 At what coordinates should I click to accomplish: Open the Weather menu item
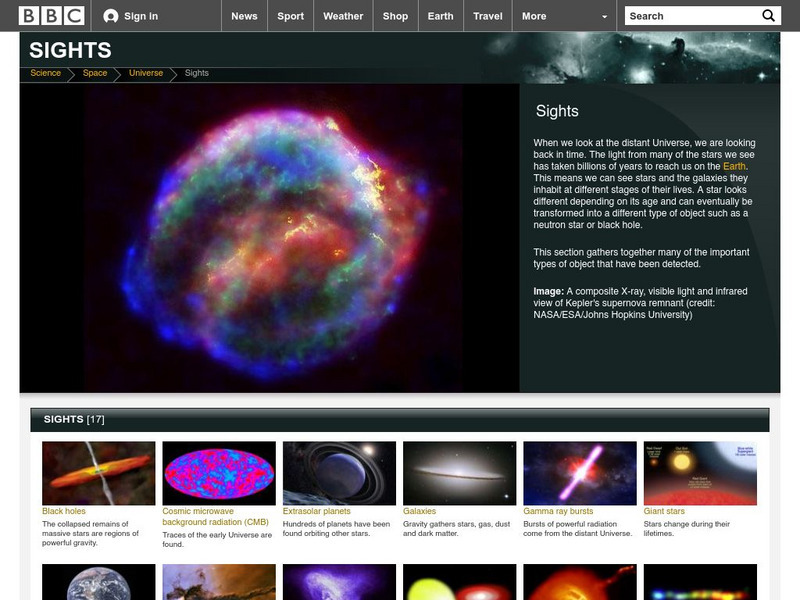[343, 16]
